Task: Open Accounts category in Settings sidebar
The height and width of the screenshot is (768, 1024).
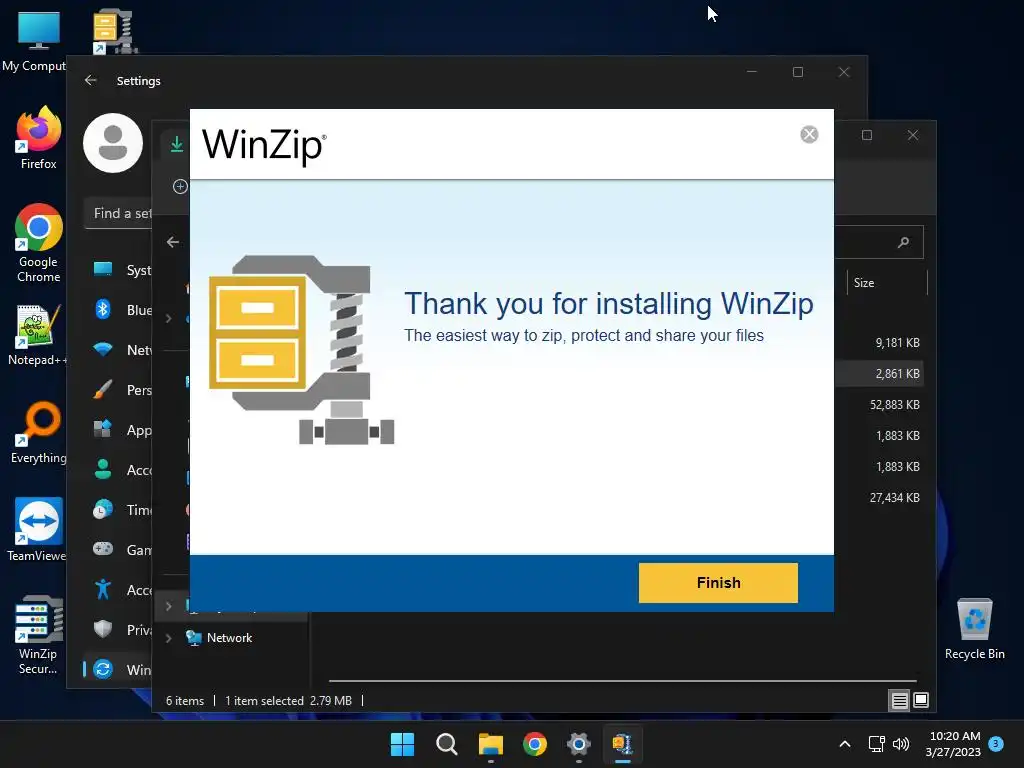Action: pyautogui.click(x=121, y=470)
